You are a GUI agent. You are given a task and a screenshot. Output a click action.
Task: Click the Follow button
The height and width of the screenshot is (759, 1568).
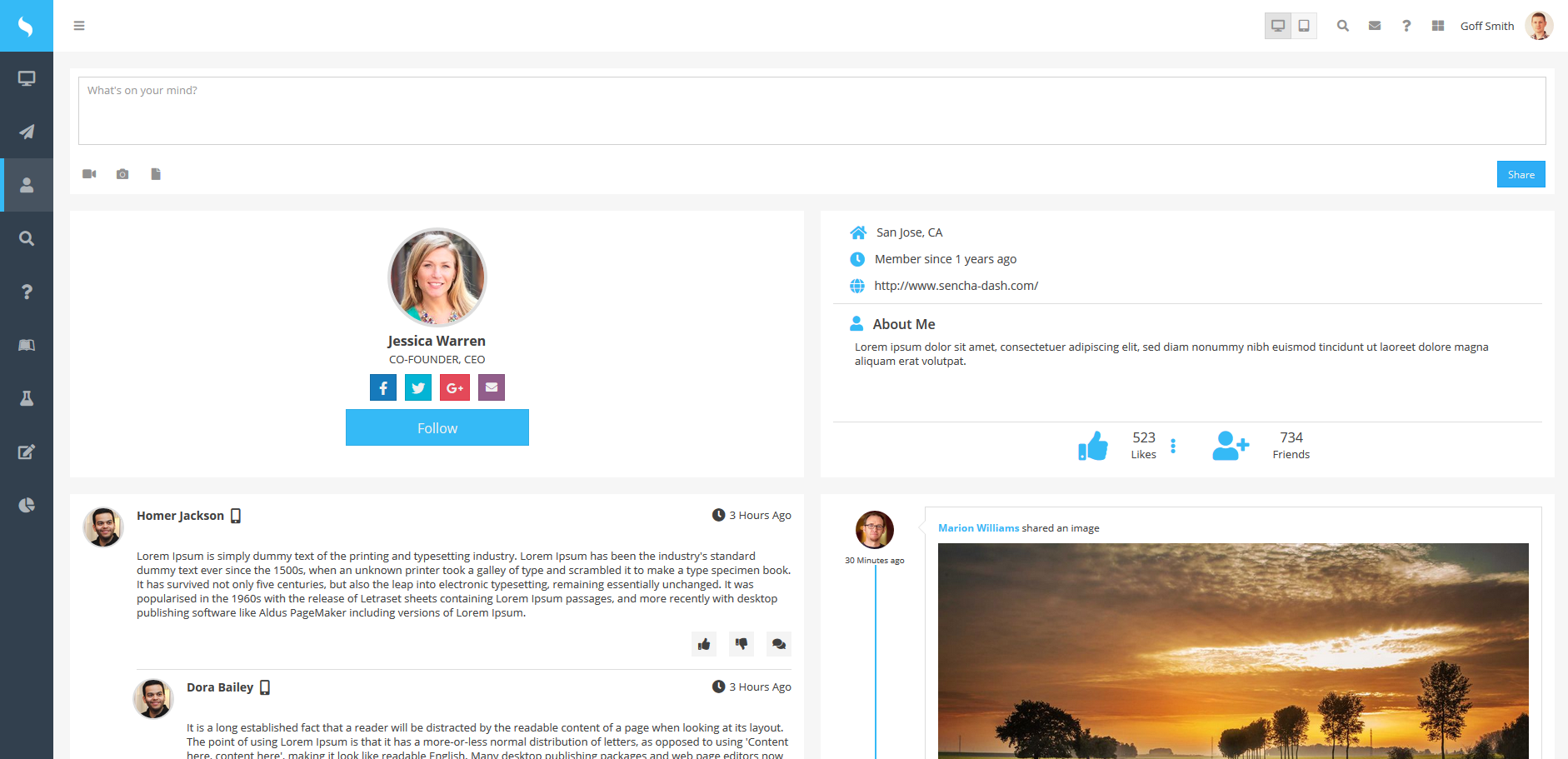[x=437, y=427]
